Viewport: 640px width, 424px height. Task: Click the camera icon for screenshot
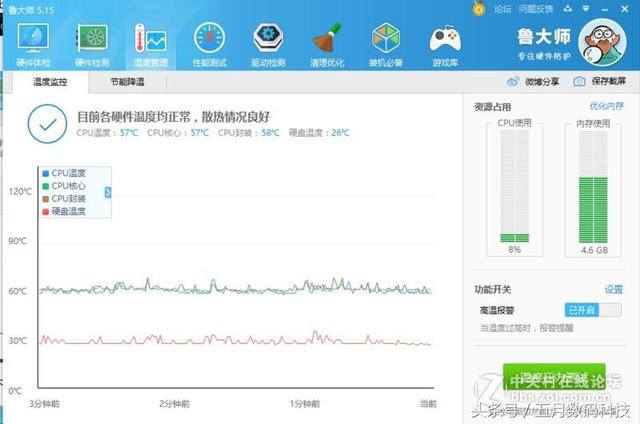tap(579, 81)
